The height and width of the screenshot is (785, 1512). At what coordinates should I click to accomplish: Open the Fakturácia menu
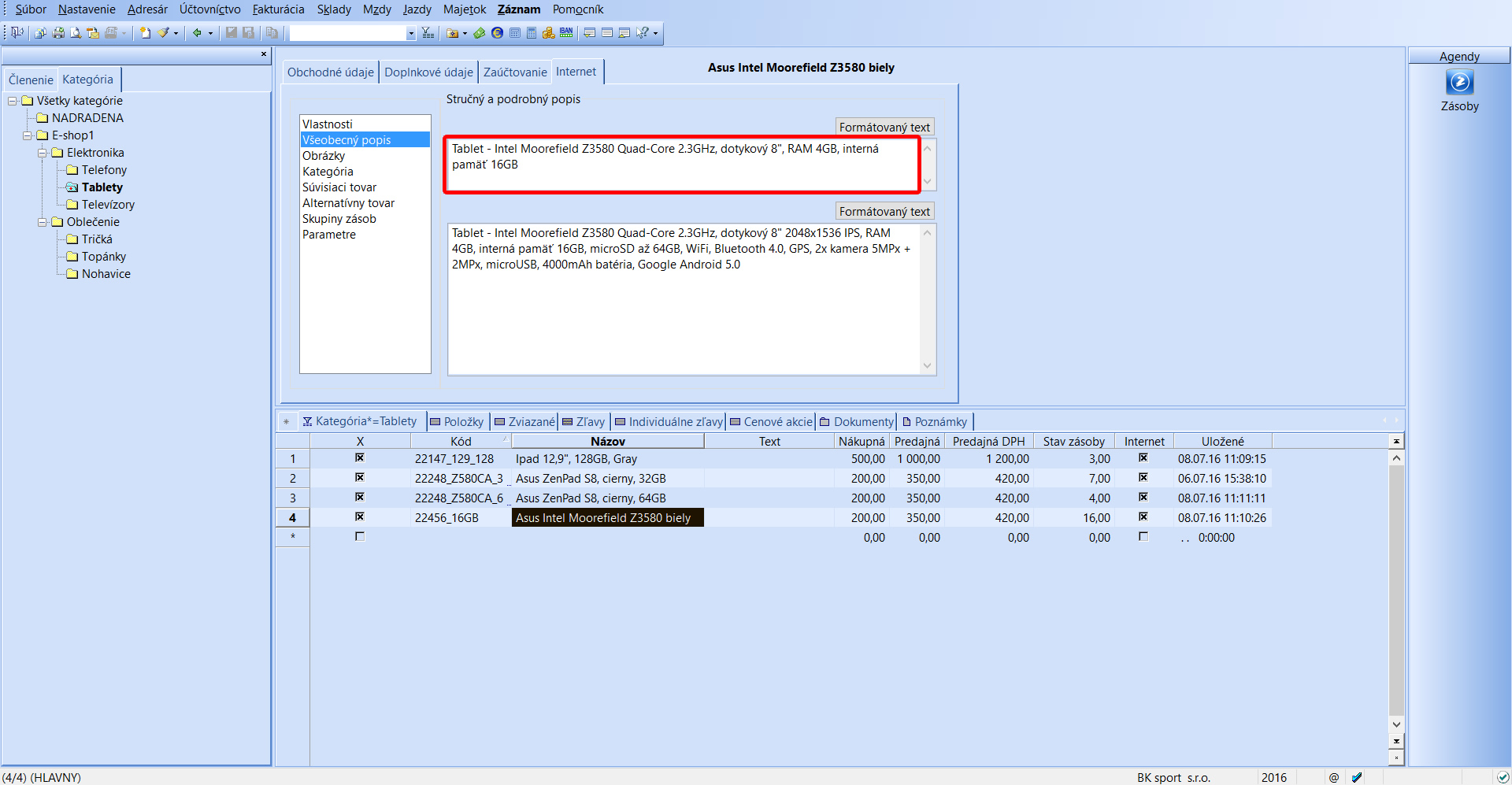278,9
